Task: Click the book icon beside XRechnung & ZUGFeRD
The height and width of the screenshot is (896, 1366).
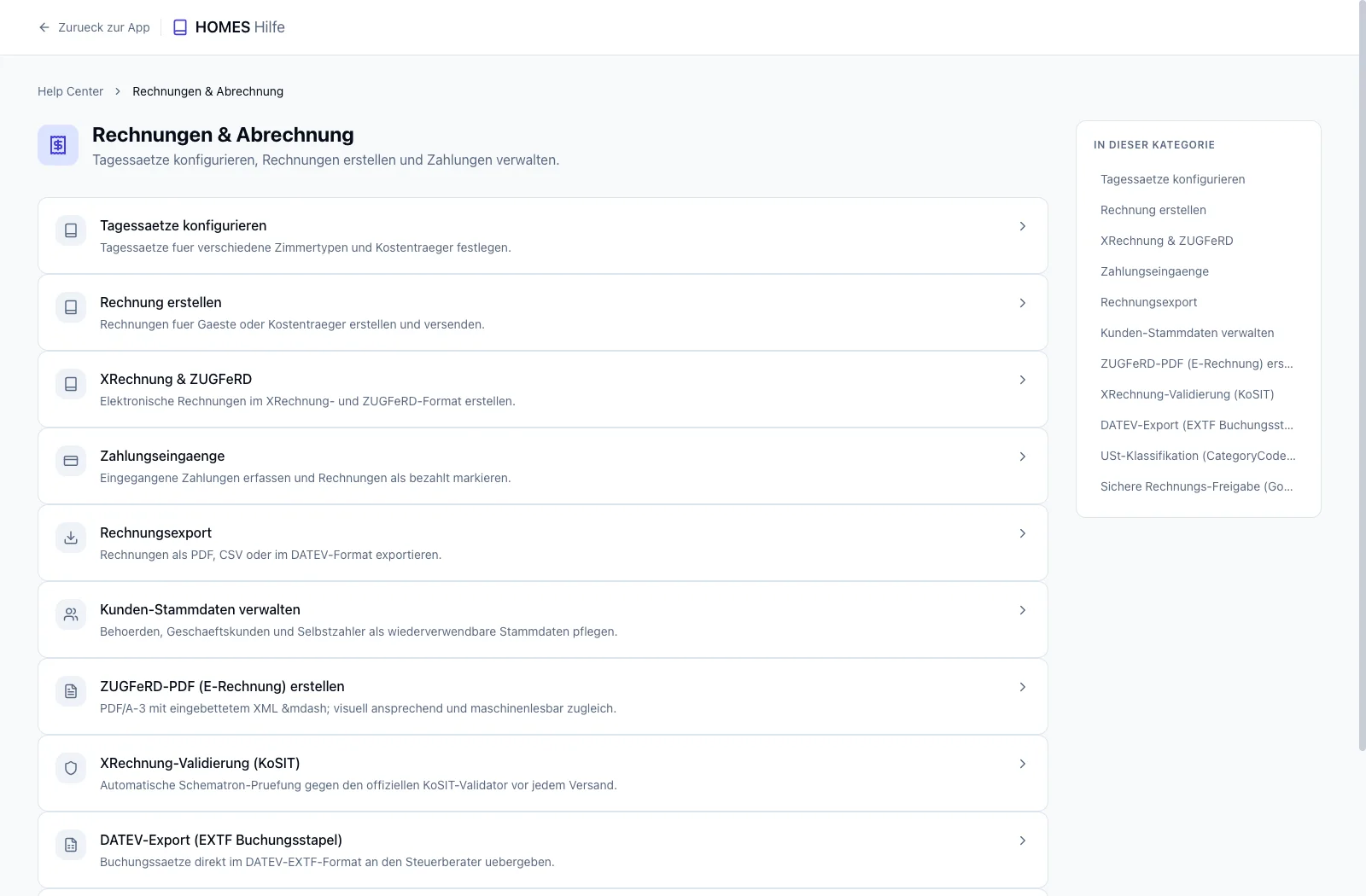Action: pos(71,384)
